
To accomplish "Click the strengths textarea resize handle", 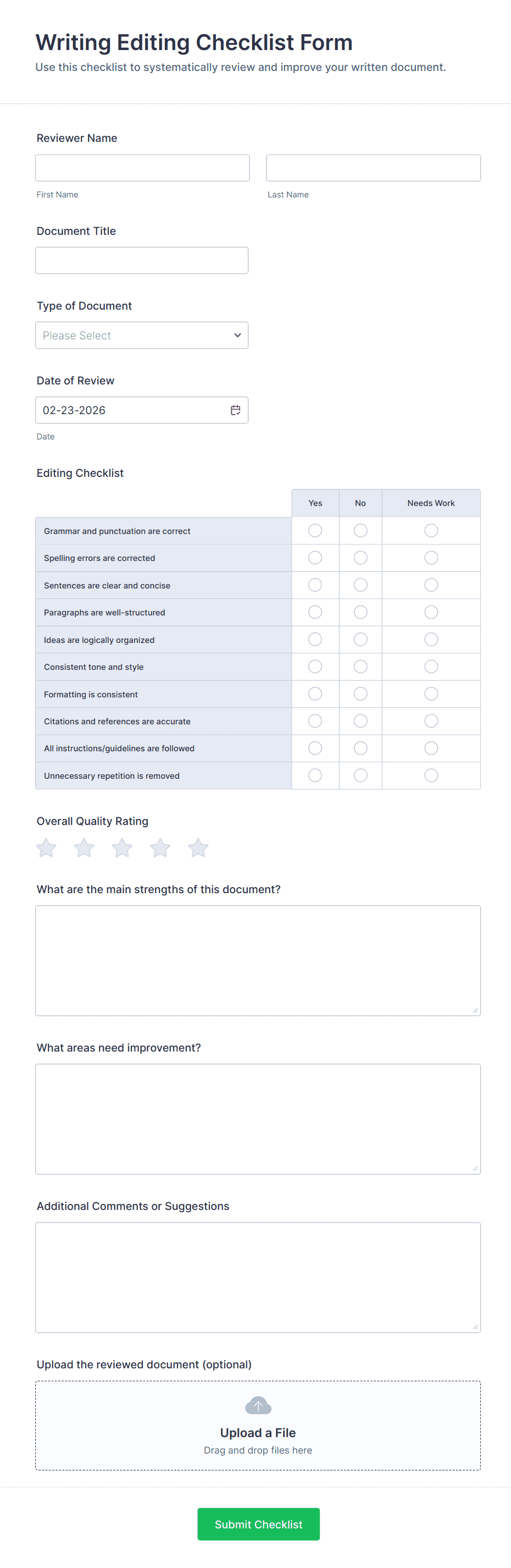I will 475,1010.
